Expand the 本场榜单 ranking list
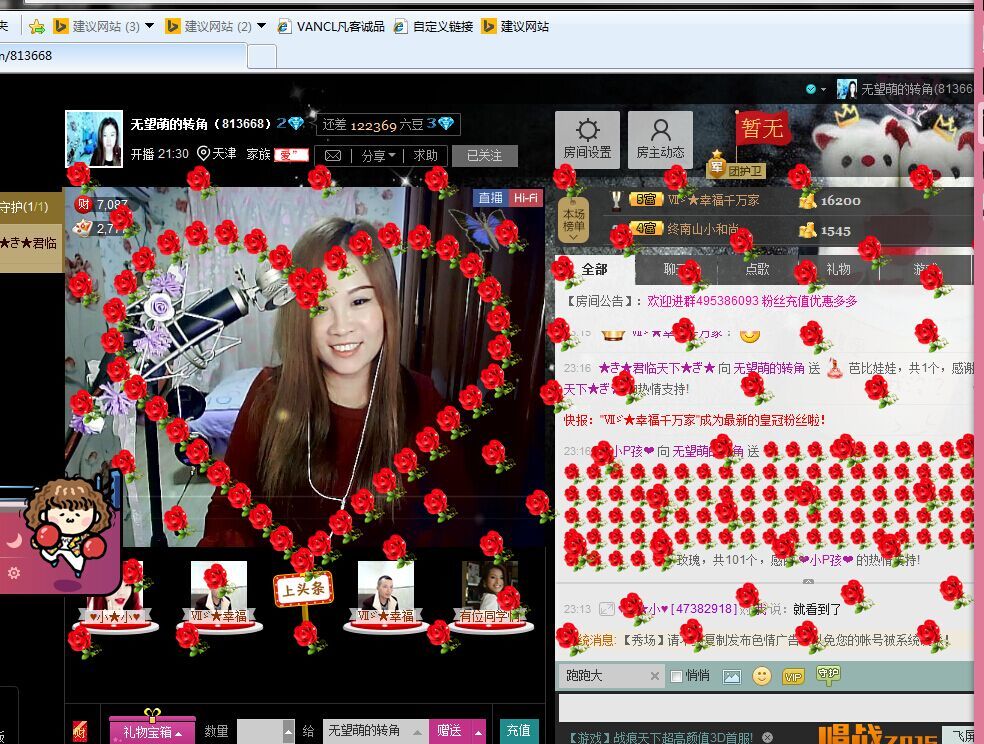Viewport: 984px width, 744px height. (x=573, y=220)
